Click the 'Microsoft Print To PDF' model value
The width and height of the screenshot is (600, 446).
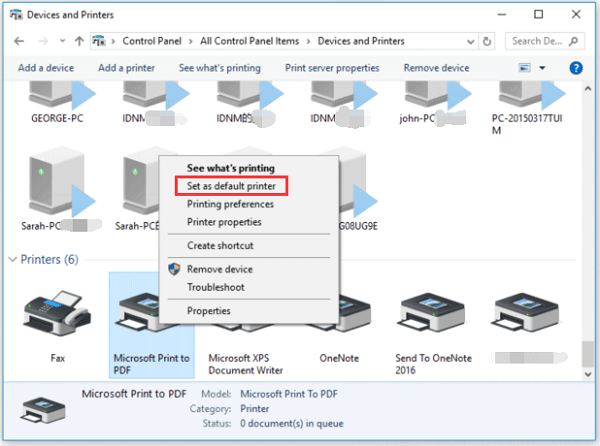[x=289, y=394]
